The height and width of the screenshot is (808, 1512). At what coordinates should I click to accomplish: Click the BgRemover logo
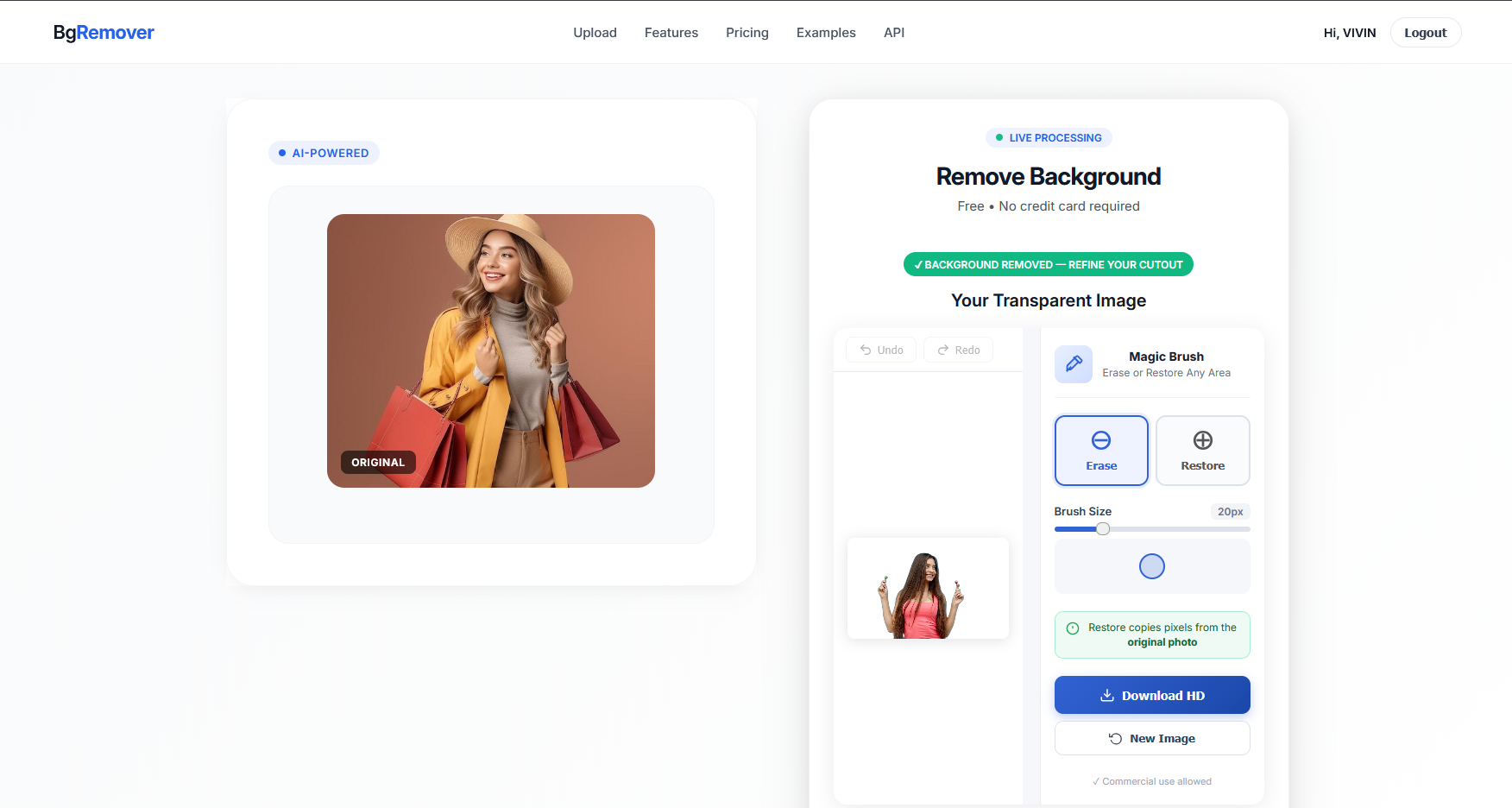click(x=104, y=33)
